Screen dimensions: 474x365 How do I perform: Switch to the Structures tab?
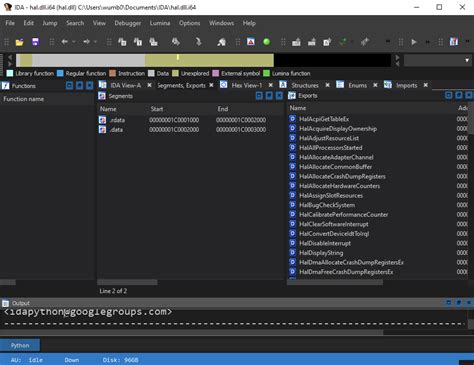pyautogui.click(x=305, y=85)
